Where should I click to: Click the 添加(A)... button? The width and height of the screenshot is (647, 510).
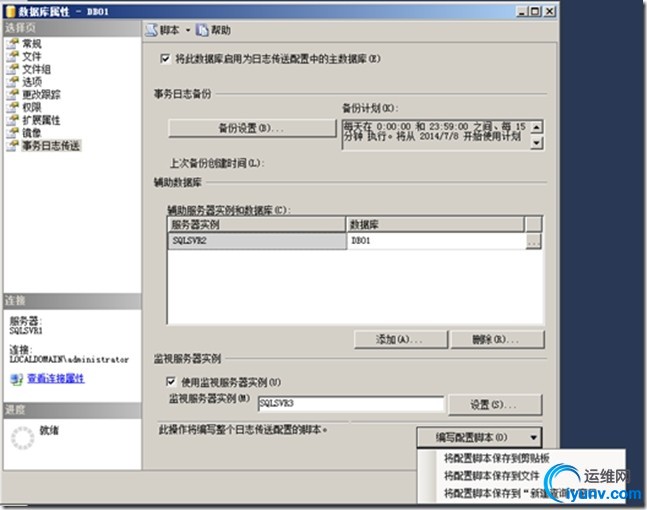[x=401, y=340]
